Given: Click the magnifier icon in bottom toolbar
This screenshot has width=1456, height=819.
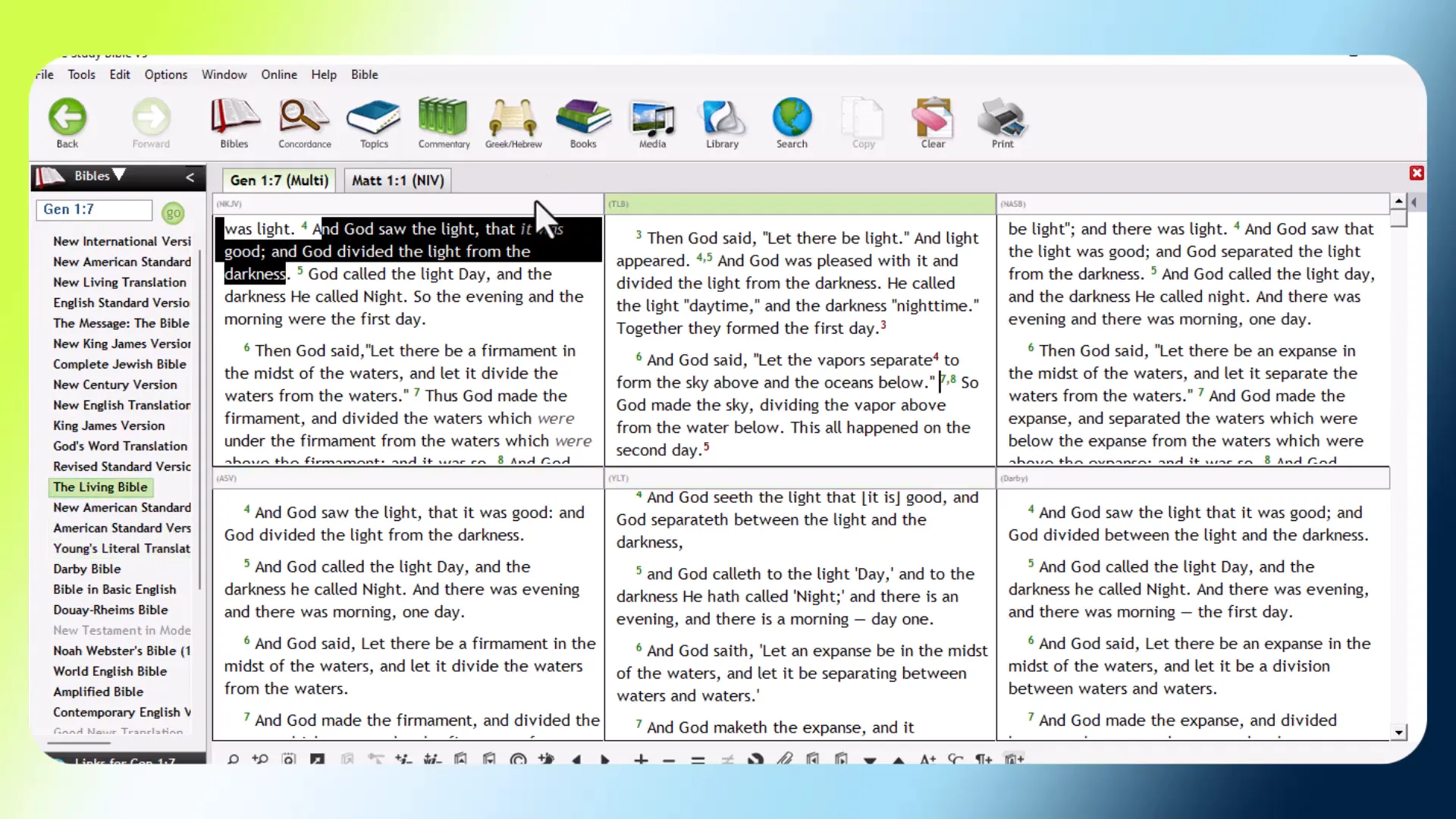Looking at the screenshot, I should pyautogui.click(x=233, y=758).
